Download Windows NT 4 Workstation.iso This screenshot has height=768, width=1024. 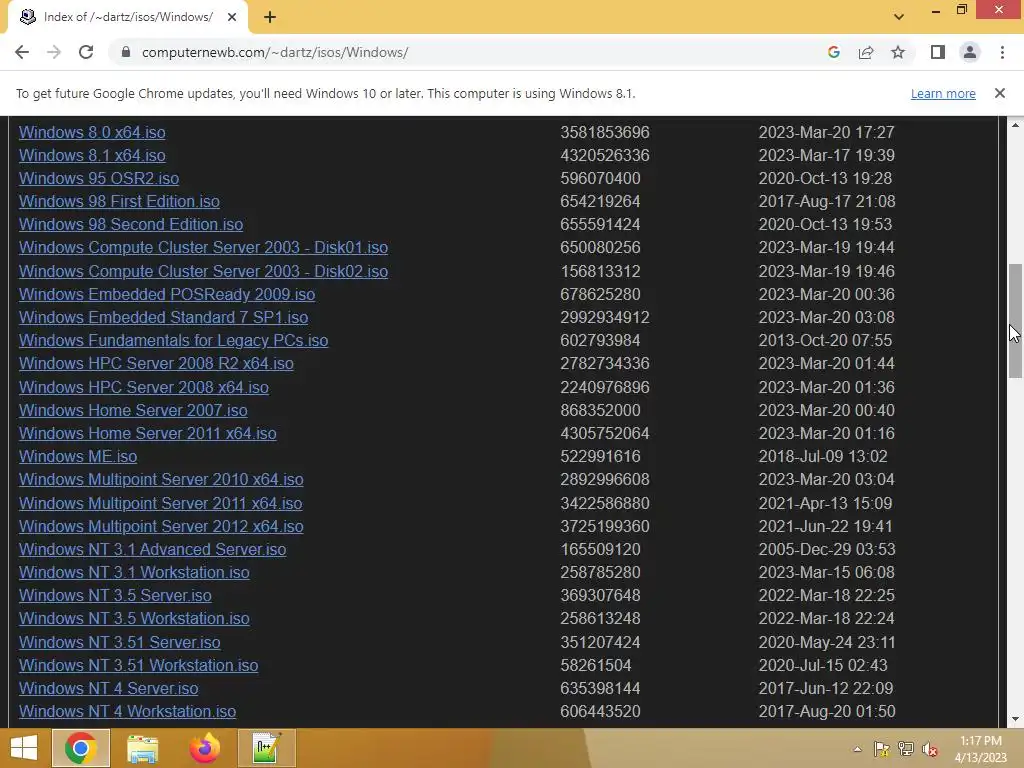(127, 711)
